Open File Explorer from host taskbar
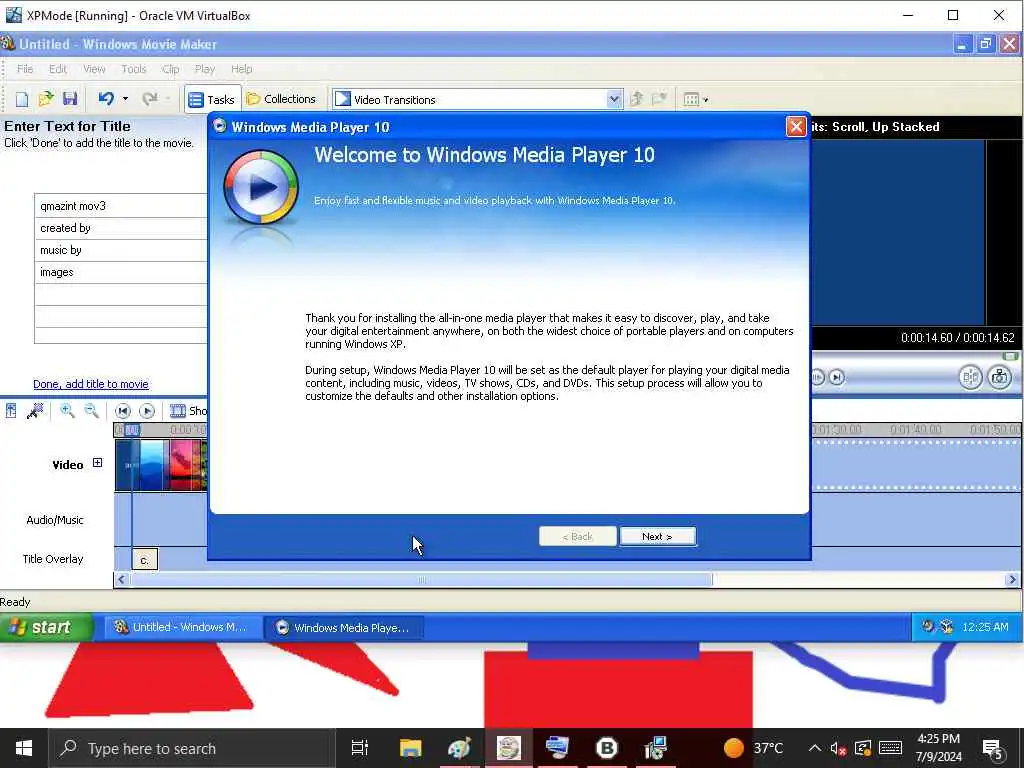 411,748
